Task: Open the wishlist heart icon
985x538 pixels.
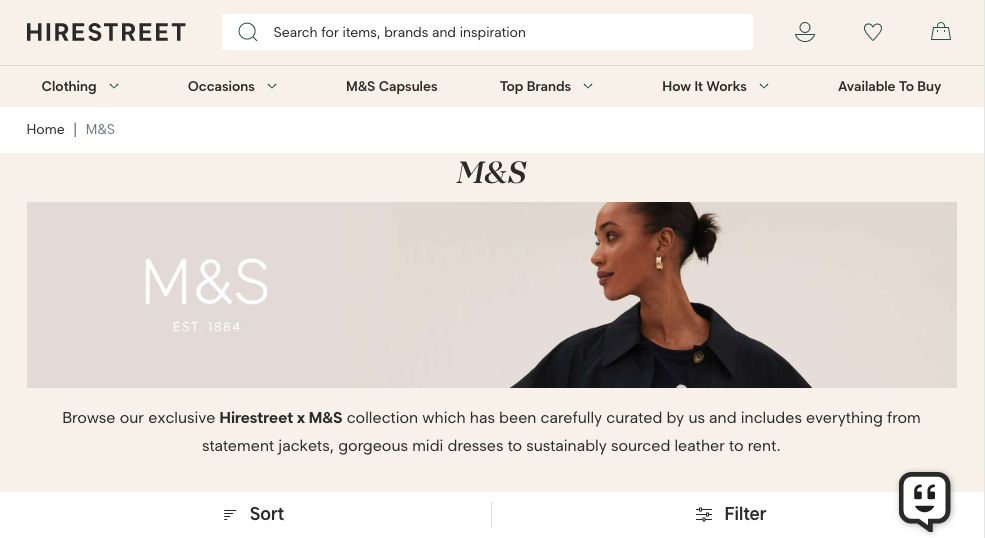Action: 873,32
